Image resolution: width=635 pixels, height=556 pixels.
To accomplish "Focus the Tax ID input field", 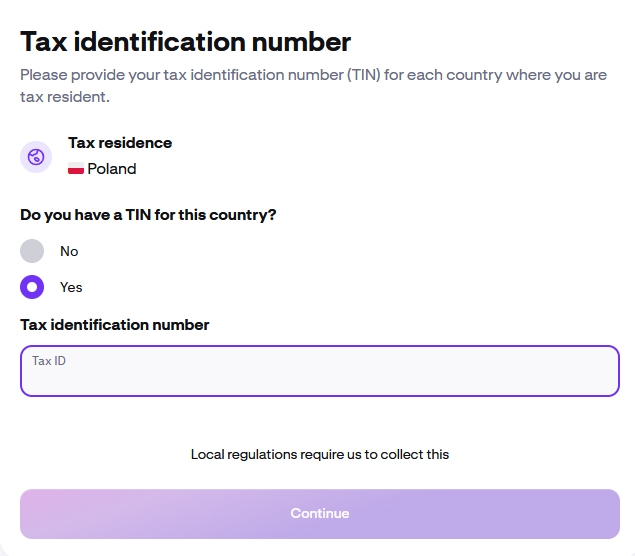I will [320, 377].
